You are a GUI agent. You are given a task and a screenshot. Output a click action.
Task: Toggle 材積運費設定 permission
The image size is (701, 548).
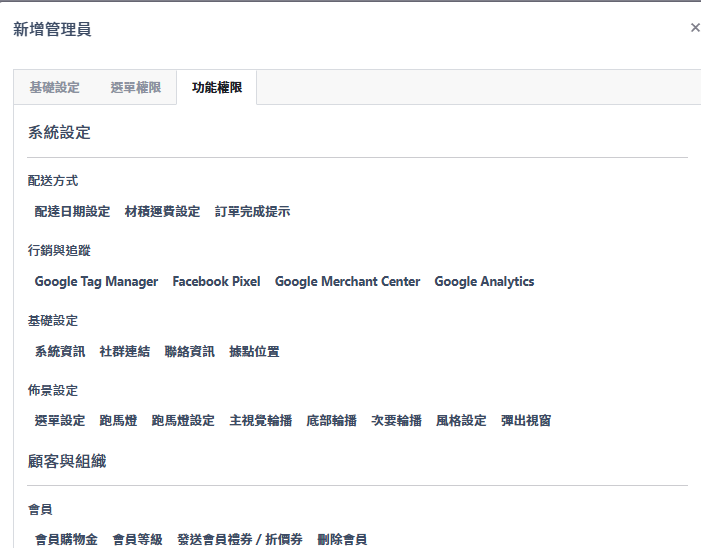click(x=162, y=211)
